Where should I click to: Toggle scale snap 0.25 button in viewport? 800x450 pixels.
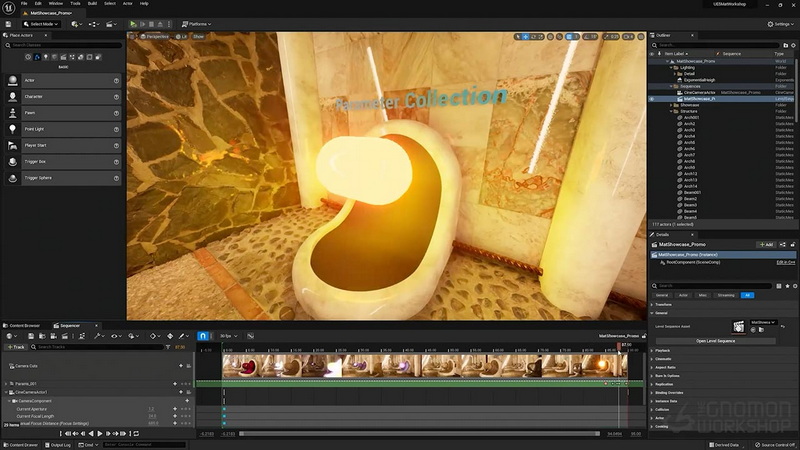[606, 37]
